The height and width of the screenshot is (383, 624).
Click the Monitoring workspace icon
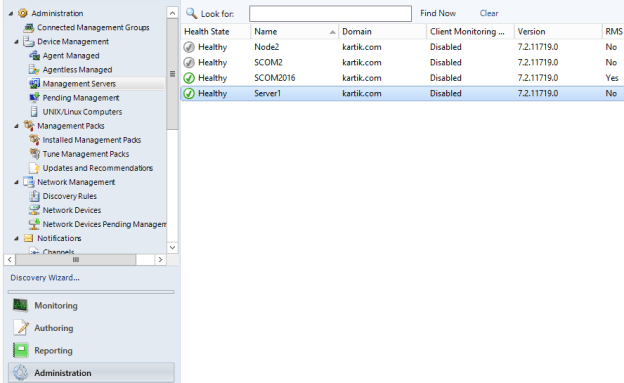pyautogui.click(x=20, y=305)
